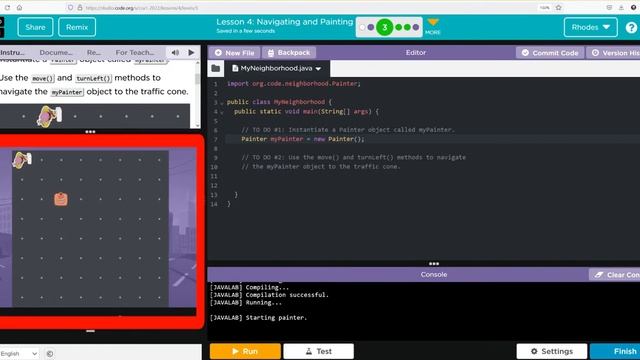
Task: Collapse the class MyNeighborhood code fold arrow
Action: 222,102
